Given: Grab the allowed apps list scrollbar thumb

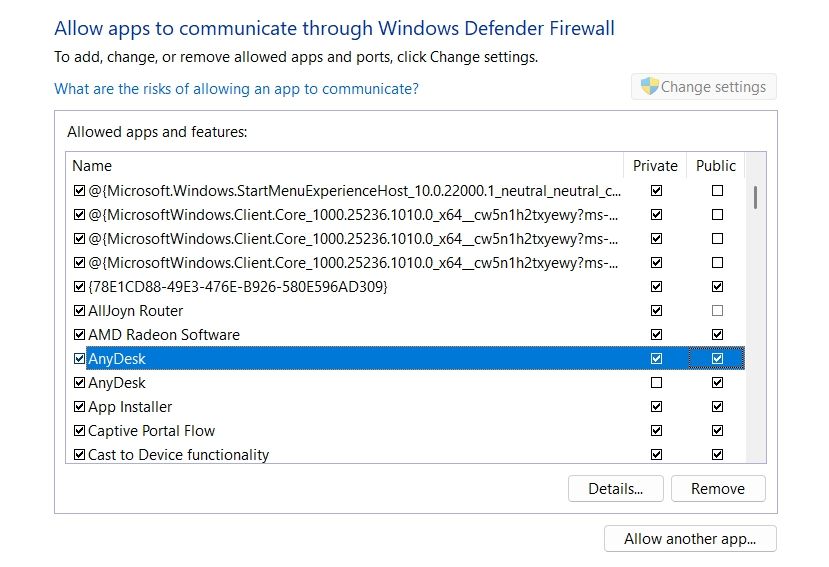Looking at the screenshot, I should tap(756, 197).
